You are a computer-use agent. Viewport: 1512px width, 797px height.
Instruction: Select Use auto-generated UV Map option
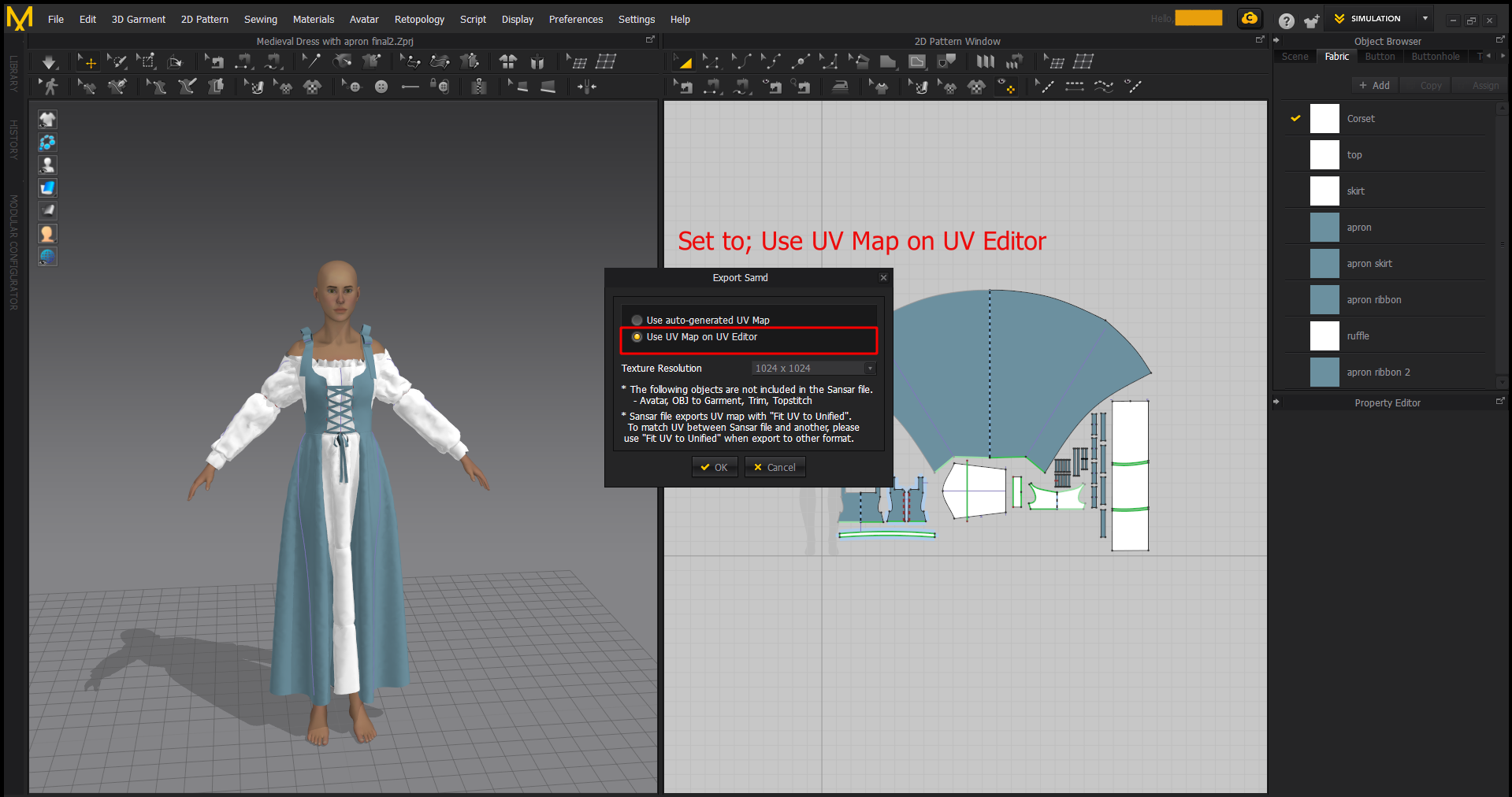click(x=637, y=321)
